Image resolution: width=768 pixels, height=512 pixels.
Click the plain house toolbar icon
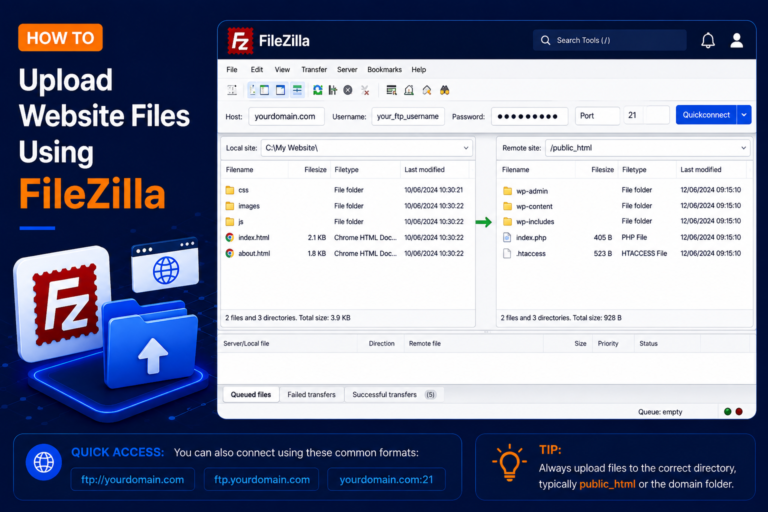[409, 90]
